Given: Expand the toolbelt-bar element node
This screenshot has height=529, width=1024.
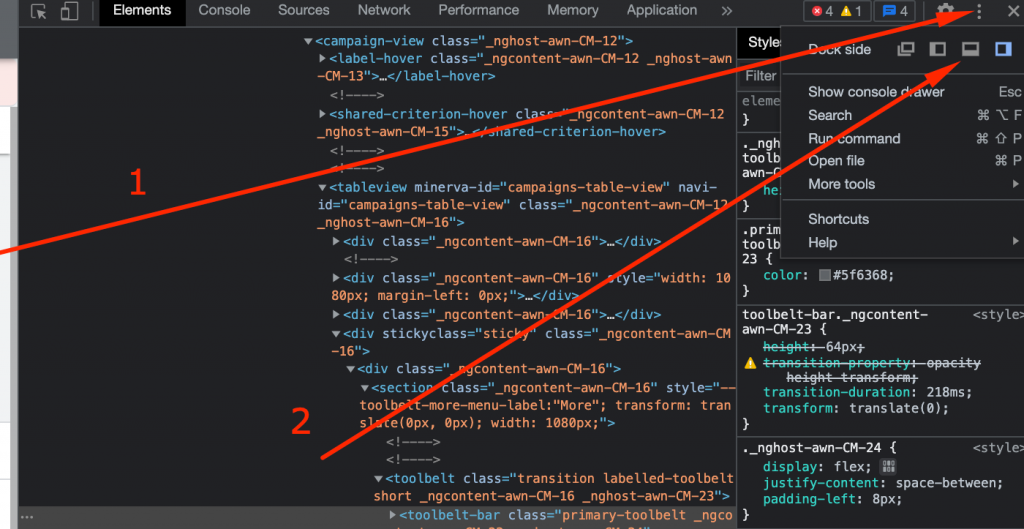Looking at the screenshot, I should pos(392,515).
